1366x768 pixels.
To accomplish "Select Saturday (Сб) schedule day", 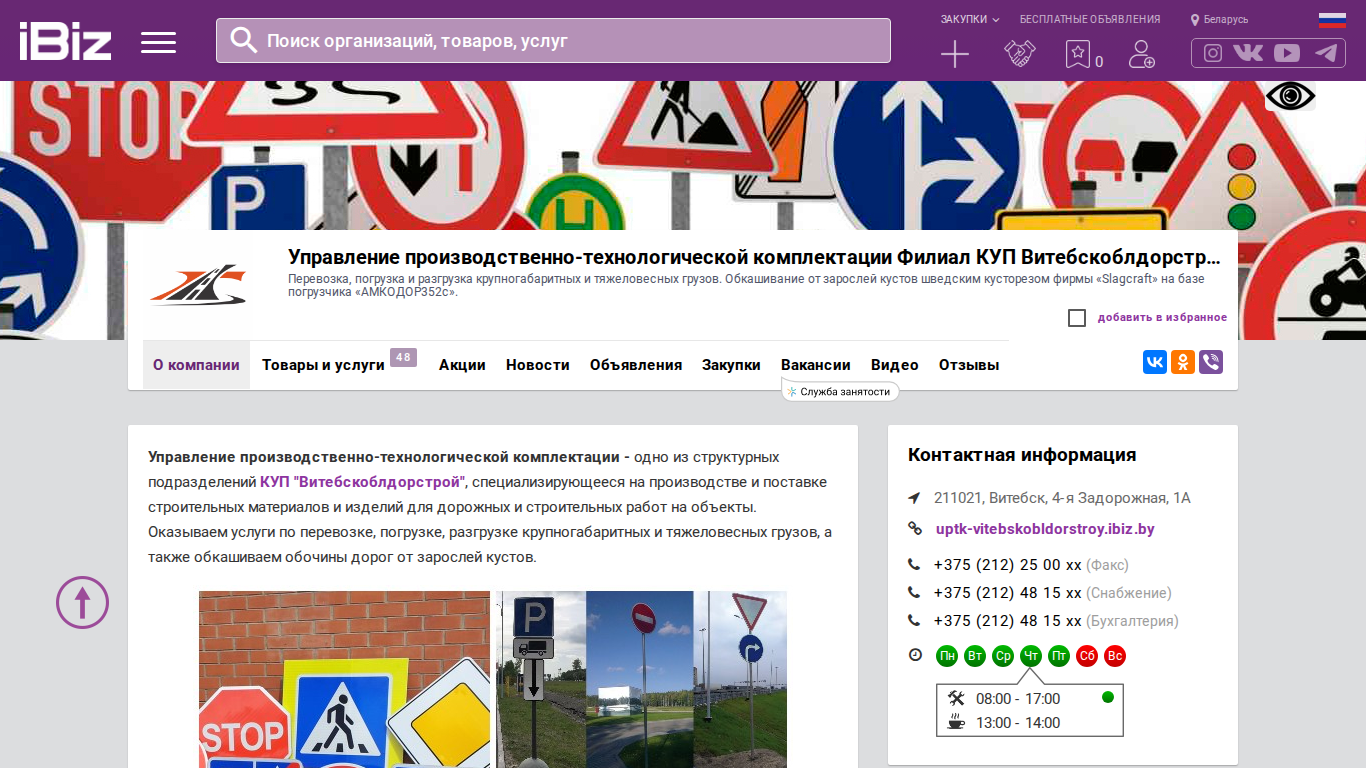I will click(x=1087, y=656).
